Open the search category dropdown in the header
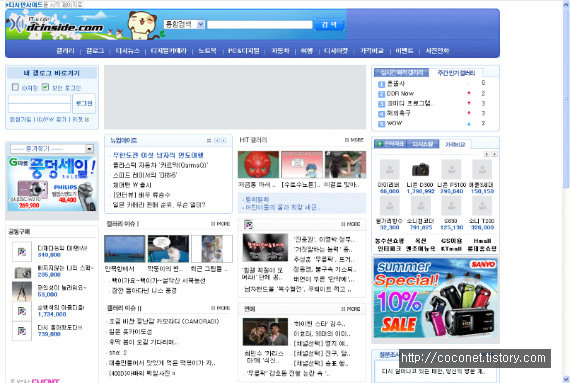The height and width of the screenshot is (383, 570). coord(185,25)
